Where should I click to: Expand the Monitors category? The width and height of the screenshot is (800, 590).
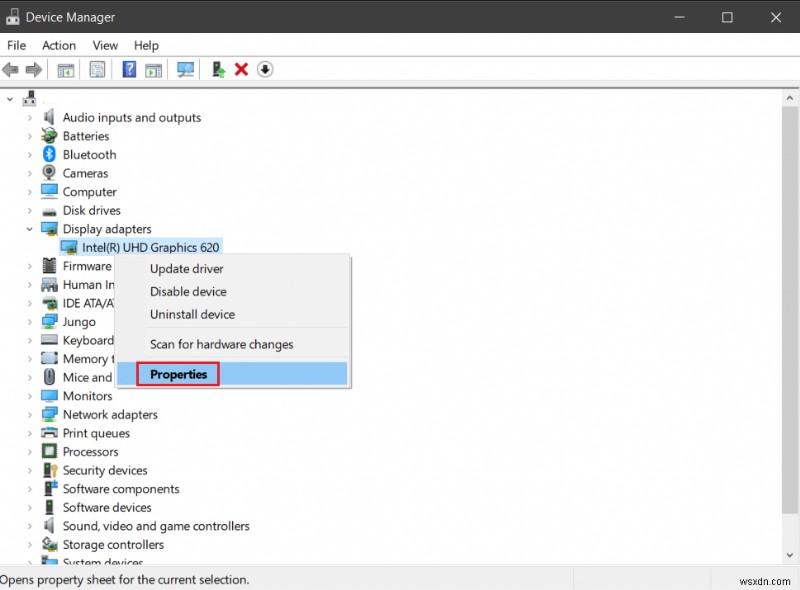tap(30, 396)
